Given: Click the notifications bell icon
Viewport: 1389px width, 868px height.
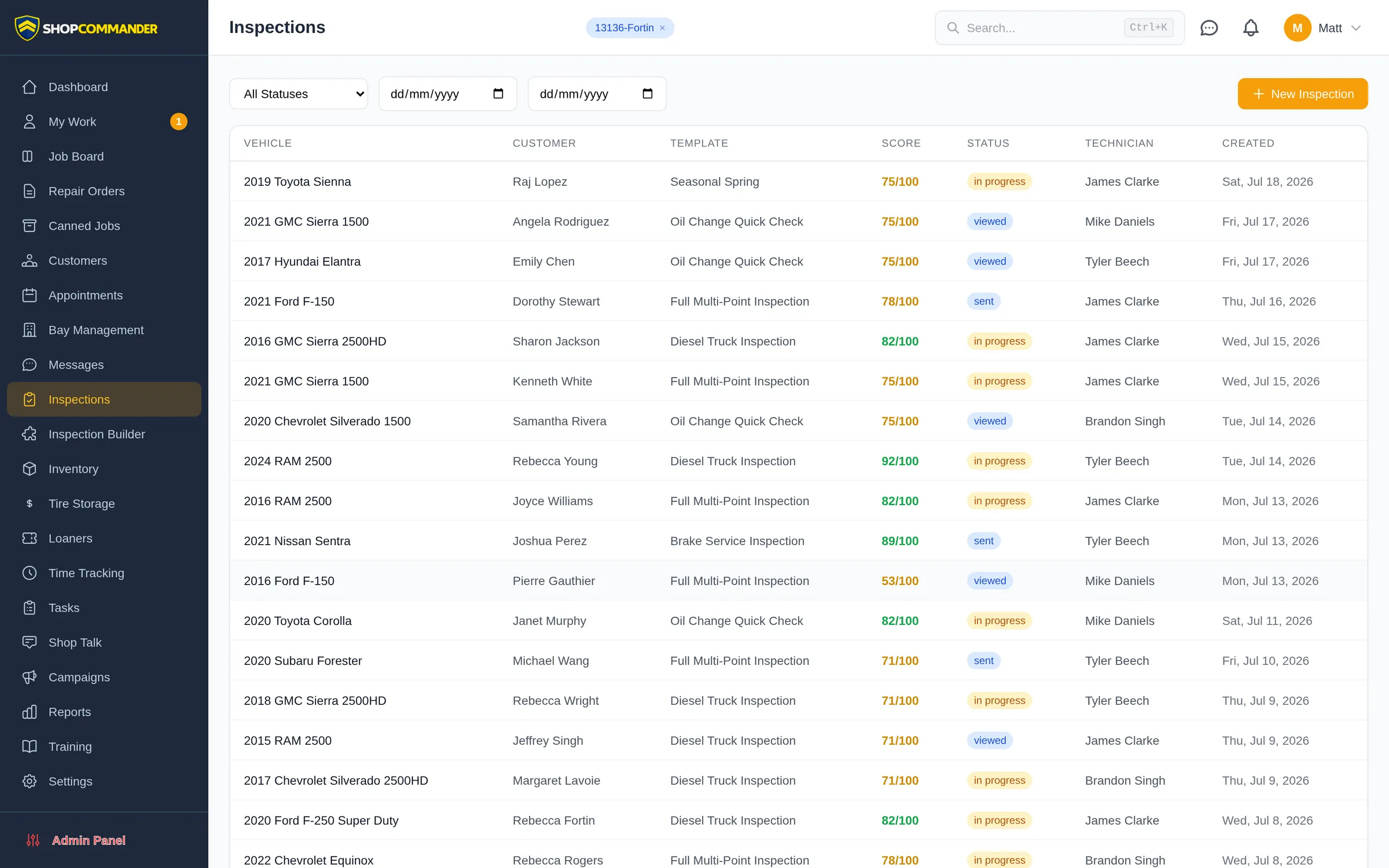Looking at the screenshot, I should (1251, 28).
